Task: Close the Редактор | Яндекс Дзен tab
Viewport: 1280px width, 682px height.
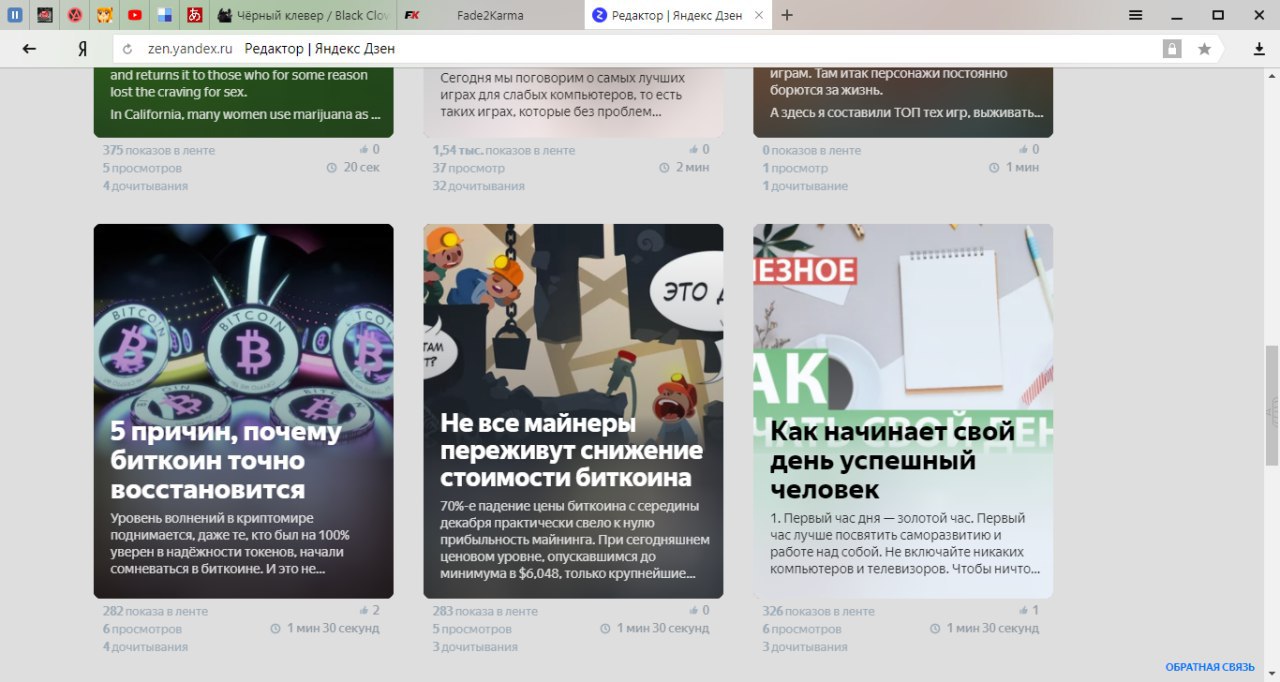Action: (759, 15)
